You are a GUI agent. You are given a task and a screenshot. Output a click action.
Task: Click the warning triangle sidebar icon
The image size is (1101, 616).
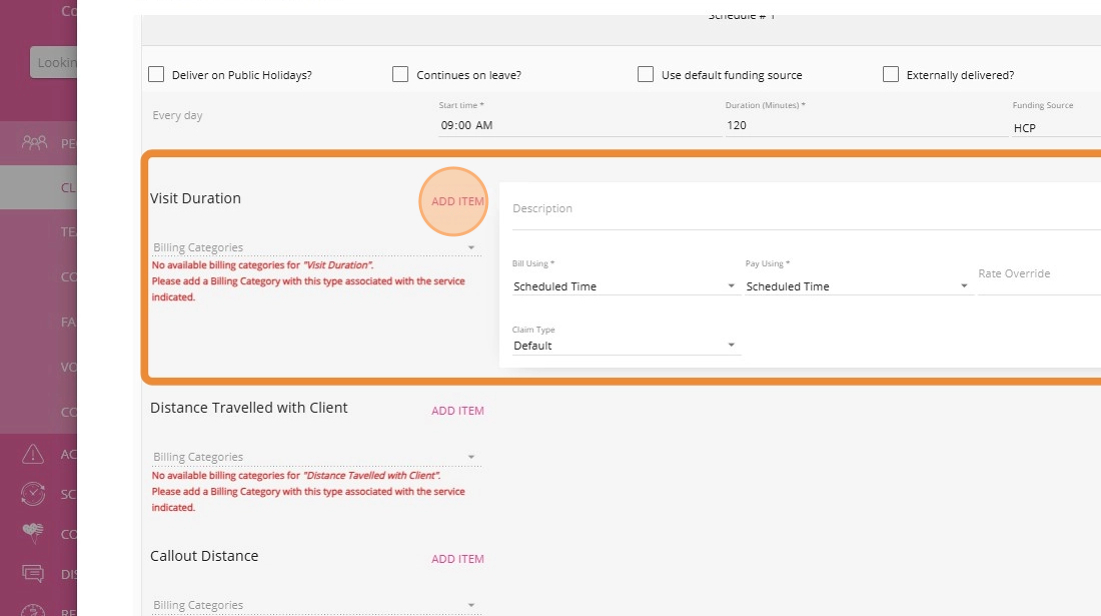tap(33, 454)
